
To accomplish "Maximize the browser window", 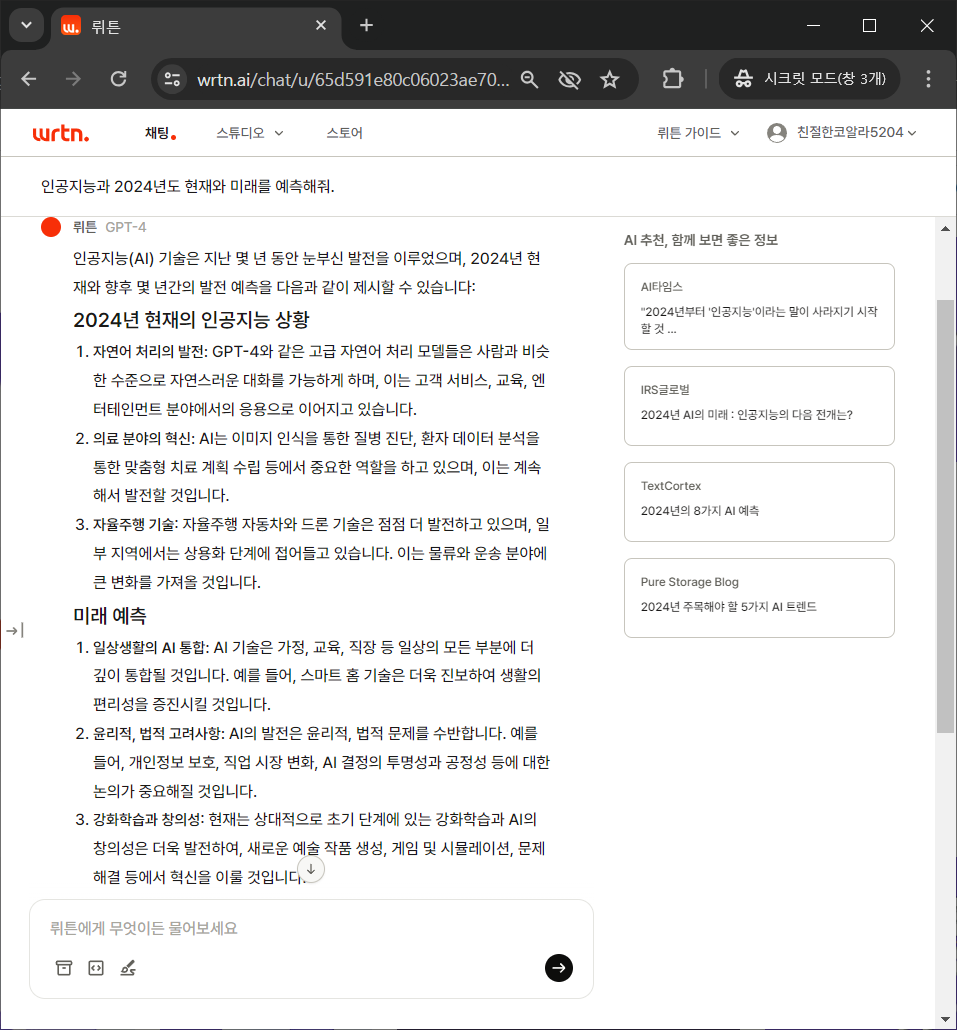I will [869, 26].
